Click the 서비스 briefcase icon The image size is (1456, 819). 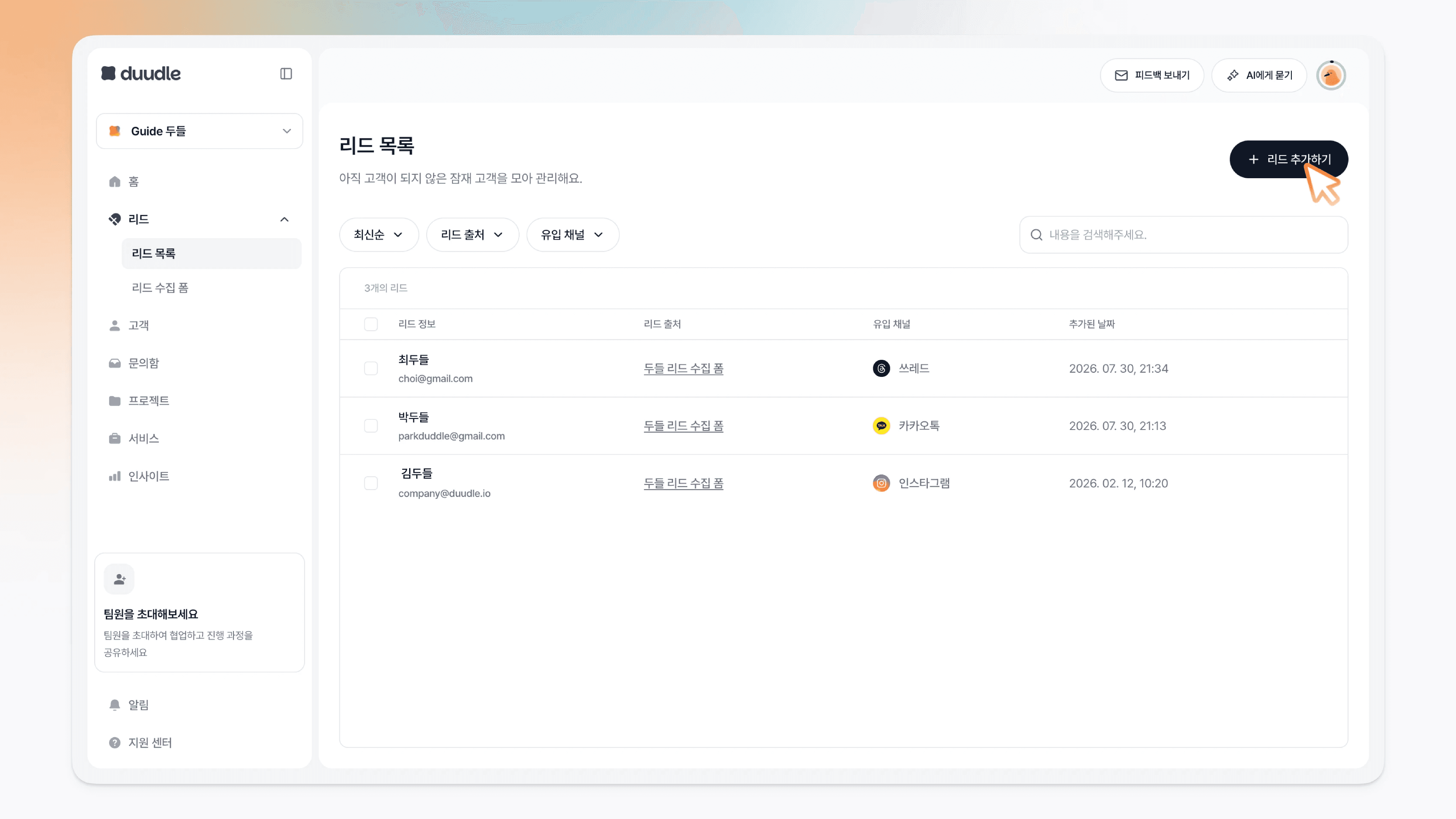coord(115,439)
